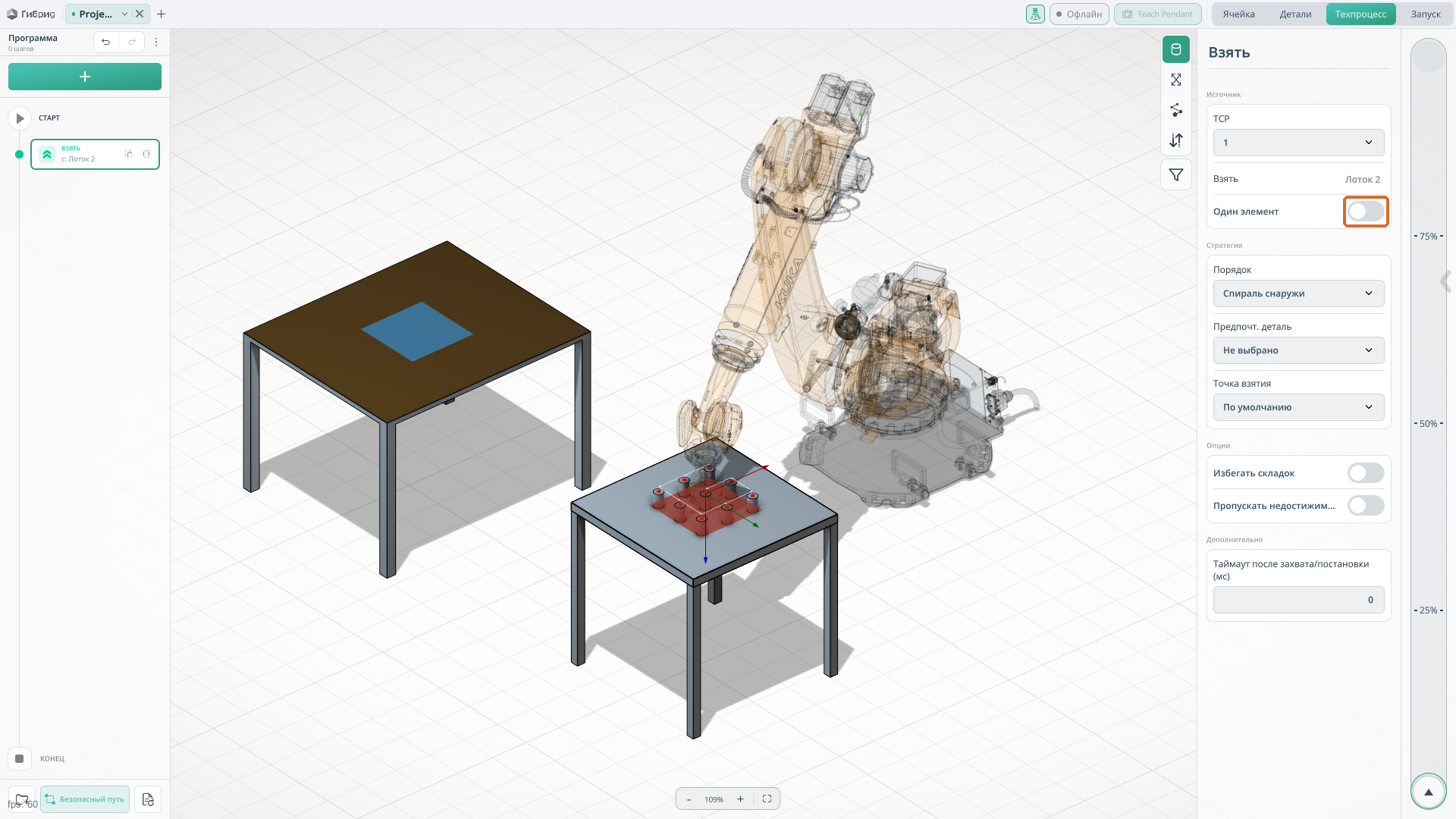Switch to the Ячейка tab
The height and width of the screenshot is (819, 1456).
(1238, 14)
